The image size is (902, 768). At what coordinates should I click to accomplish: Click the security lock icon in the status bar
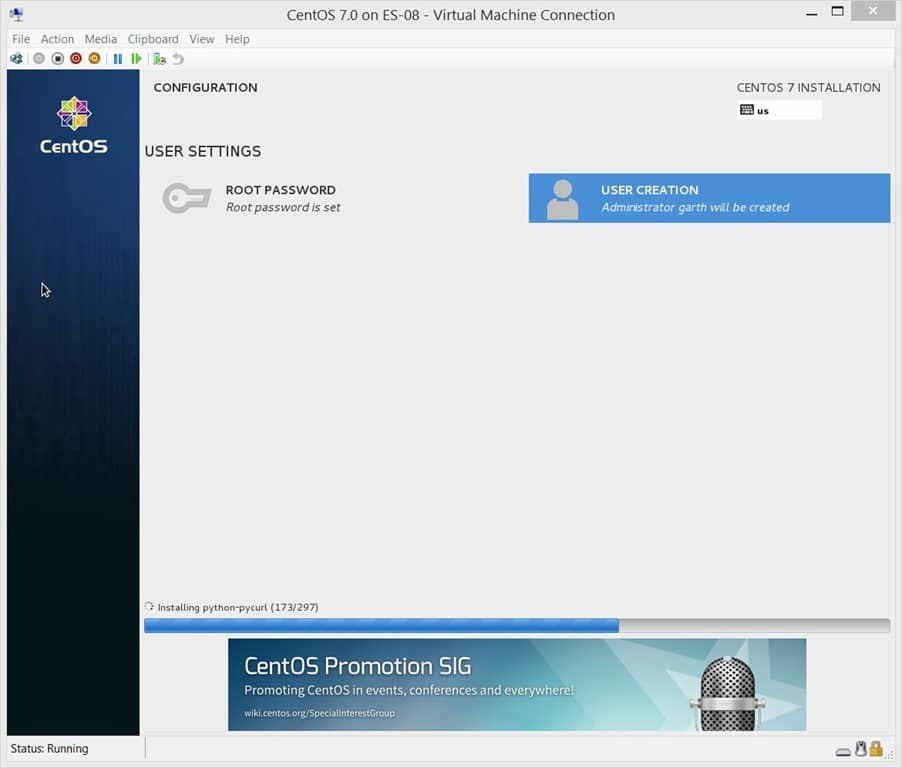click(875, 749)
